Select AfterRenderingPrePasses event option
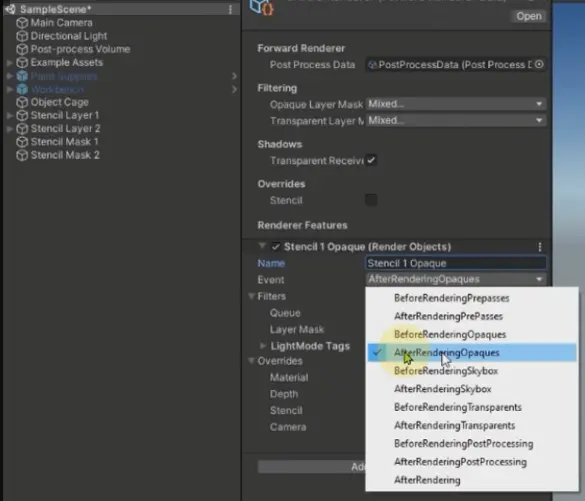The image size is (585, 501). 472,316
